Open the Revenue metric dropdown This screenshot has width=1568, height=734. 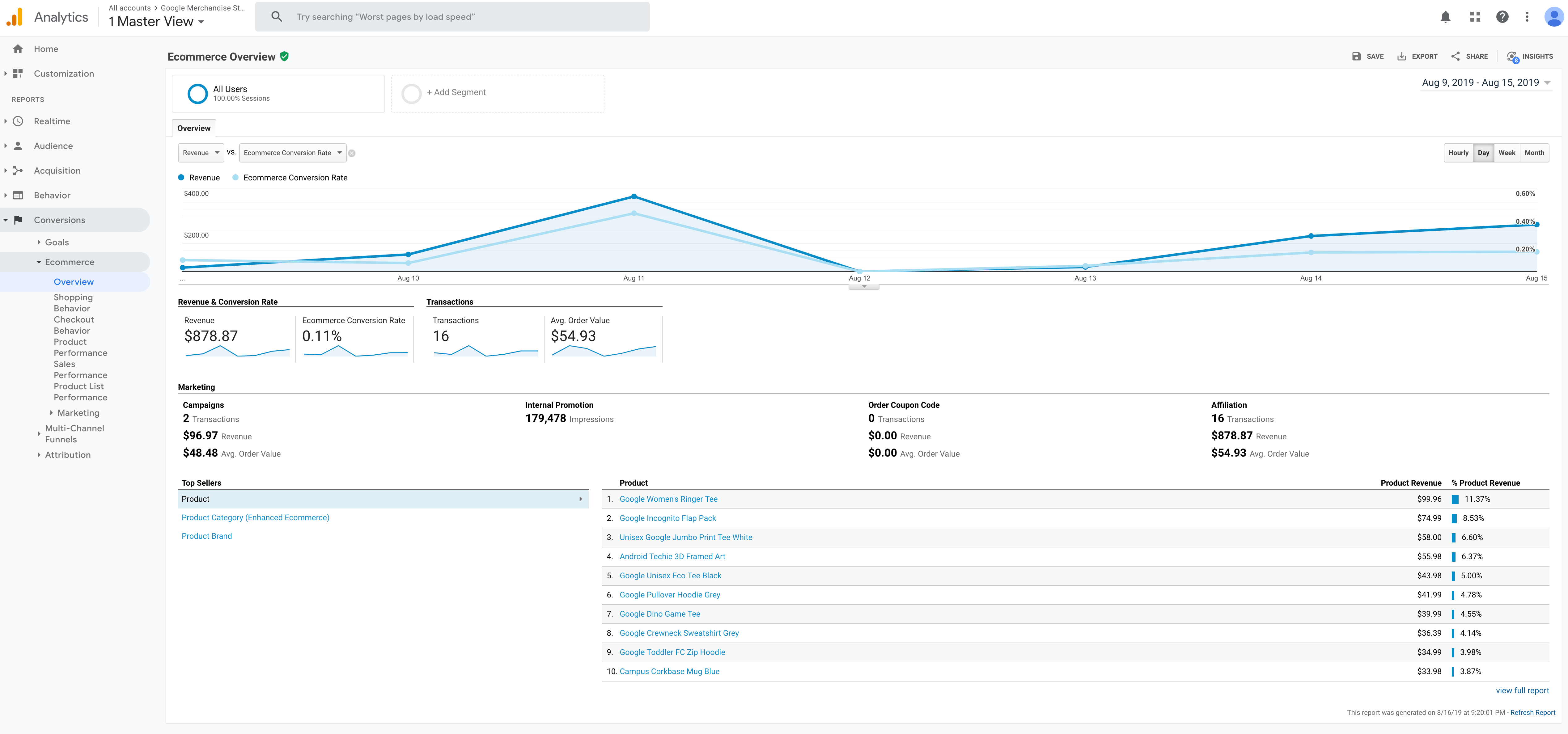pyautogui.click(x=201, y=153)
